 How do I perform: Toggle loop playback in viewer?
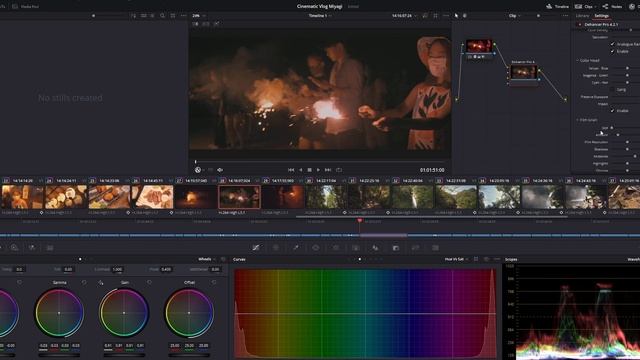(x=339, y=170)
